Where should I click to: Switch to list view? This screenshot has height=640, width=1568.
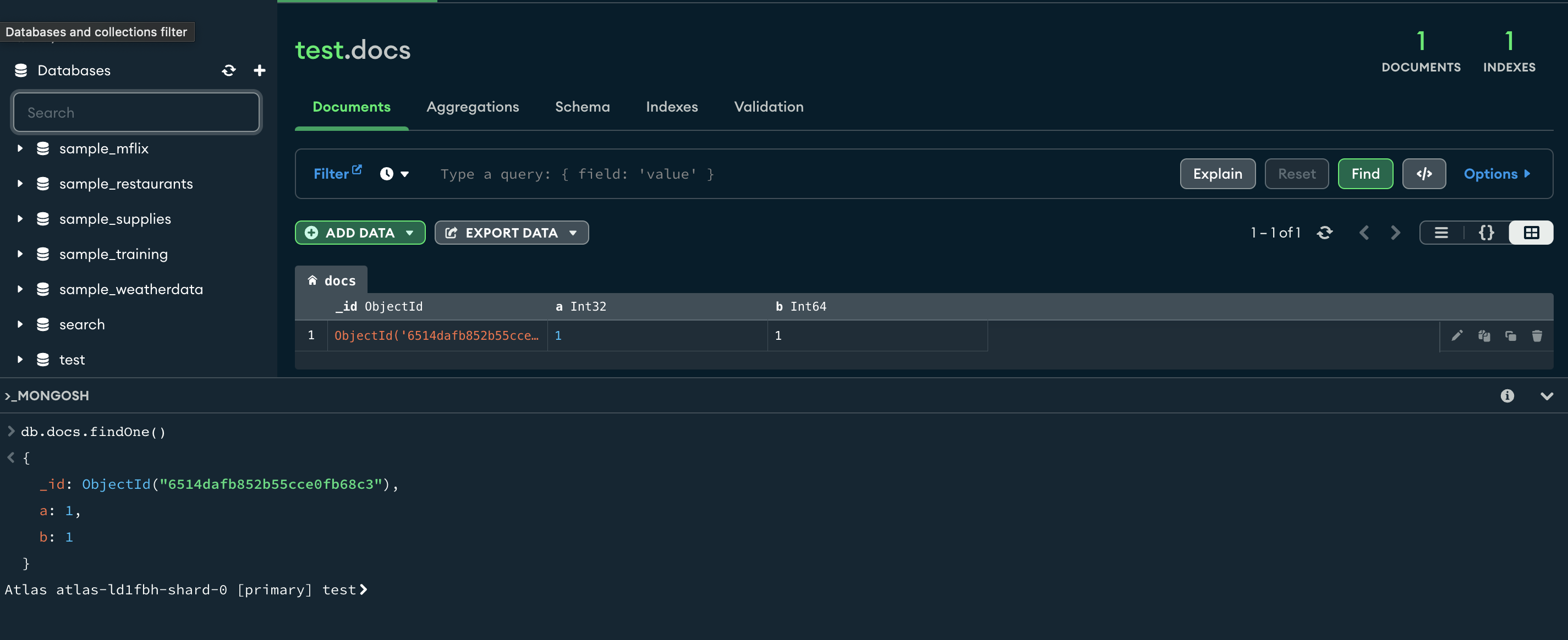1441,233
